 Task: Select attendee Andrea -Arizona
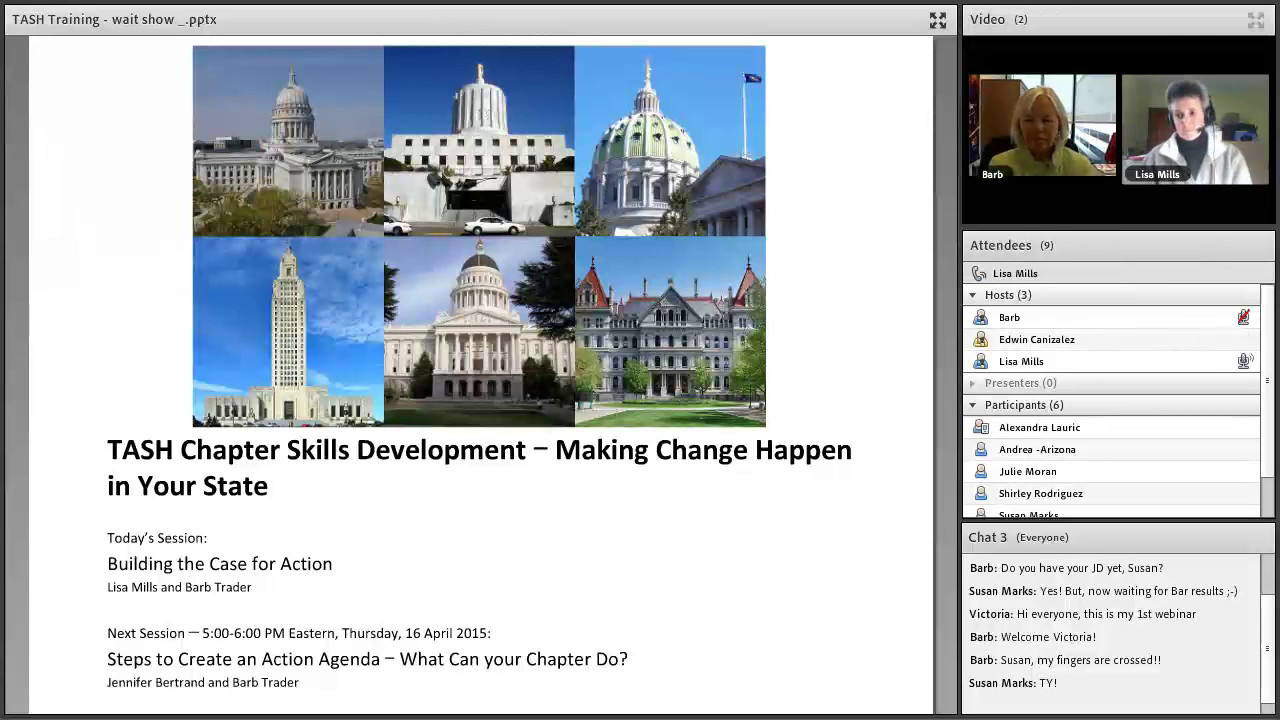tap(1111, 449)
